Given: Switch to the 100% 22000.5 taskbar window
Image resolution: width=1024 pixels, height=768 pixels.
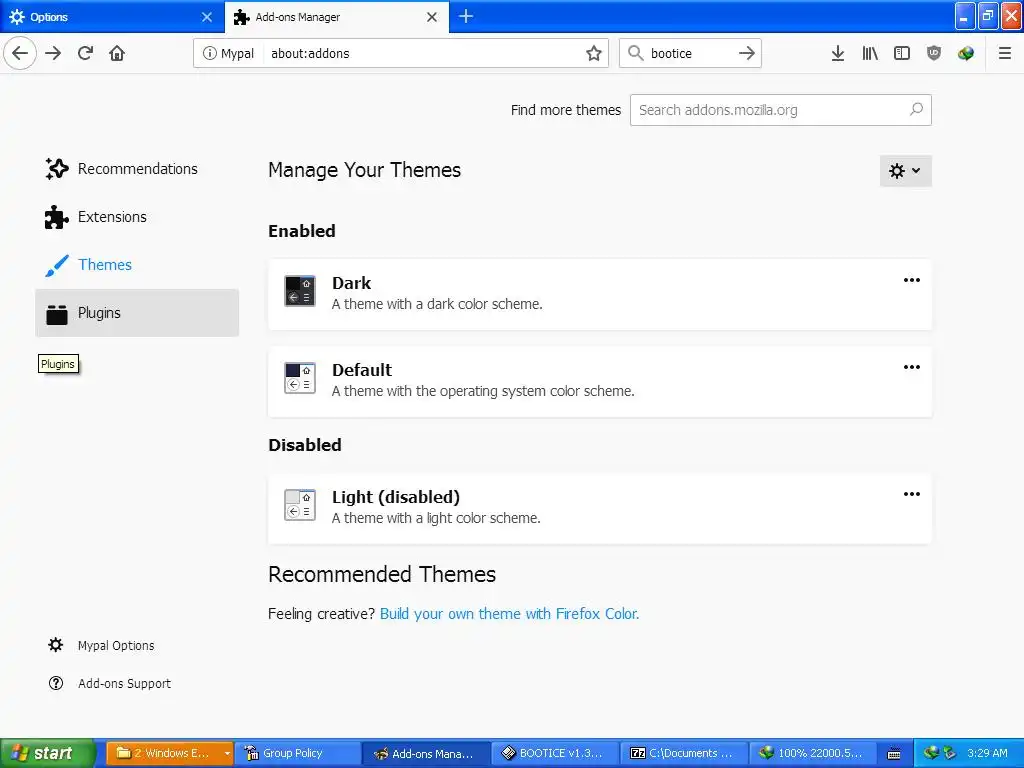Looking at the screenshot, I should click(x=812, y=753).
